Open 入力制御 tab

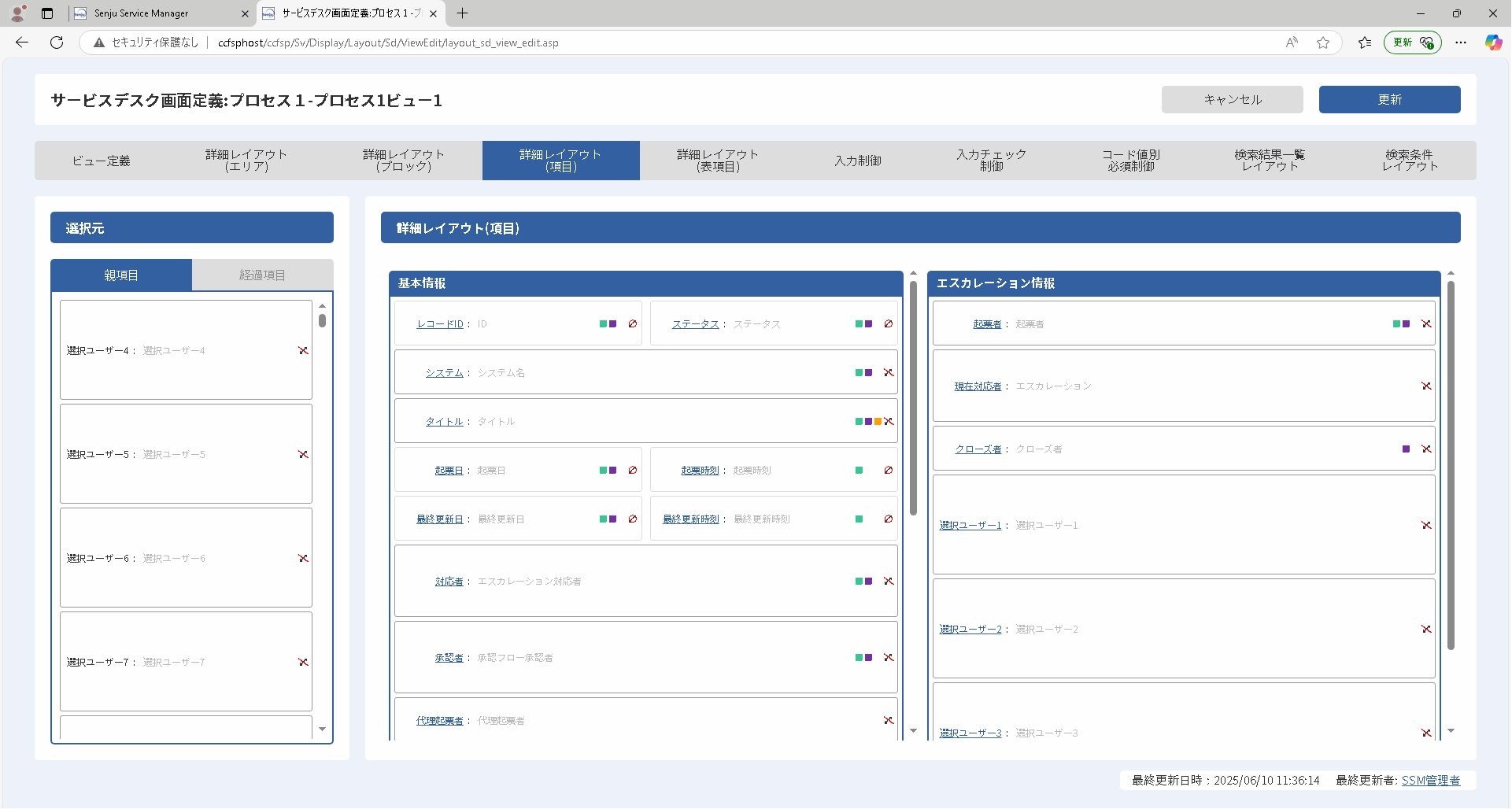(858, 161)
